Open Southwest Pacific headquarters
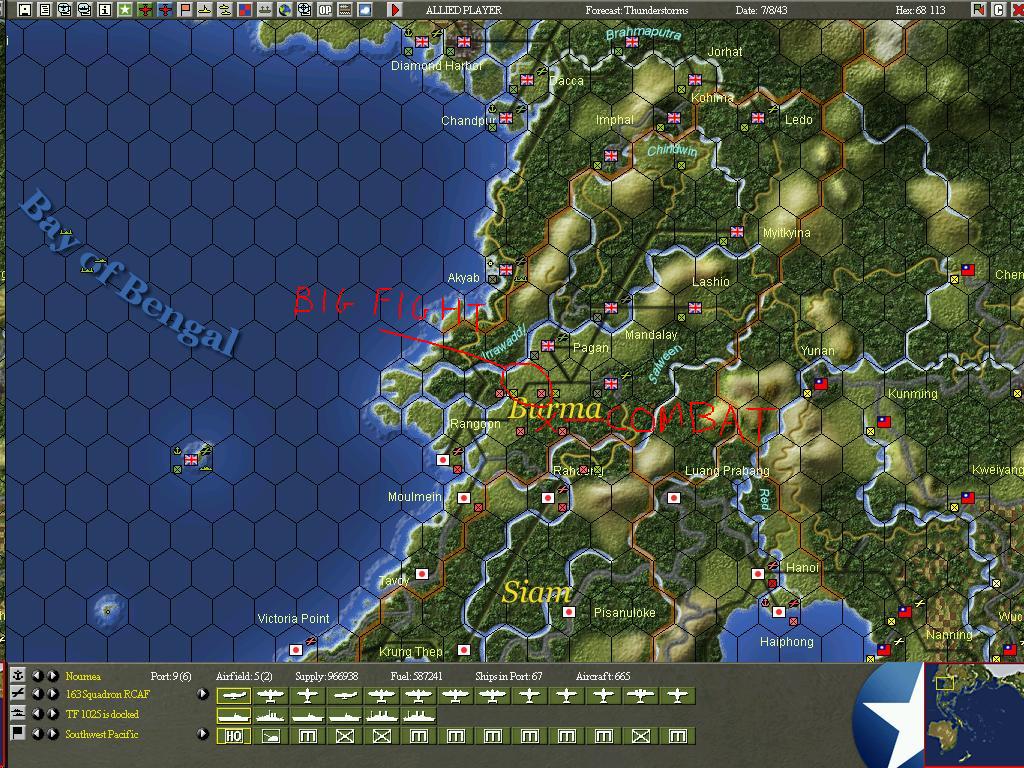Screen dimensions: 1024x768 tap(102, 734)
